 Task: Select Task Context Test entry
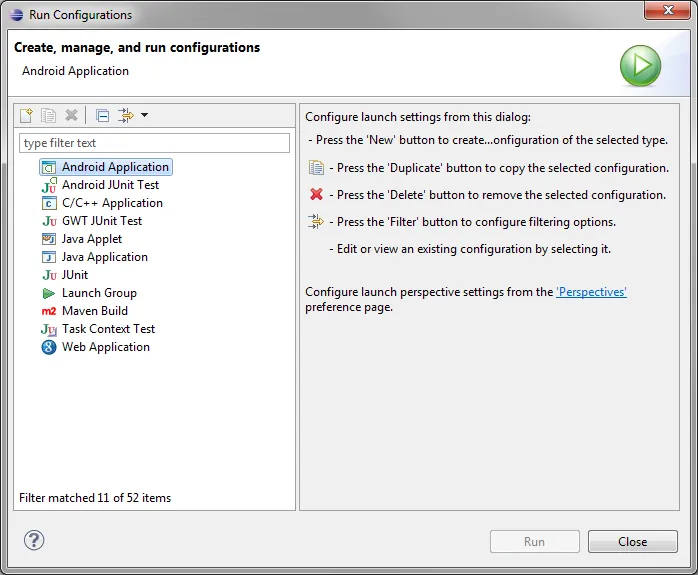109,329
